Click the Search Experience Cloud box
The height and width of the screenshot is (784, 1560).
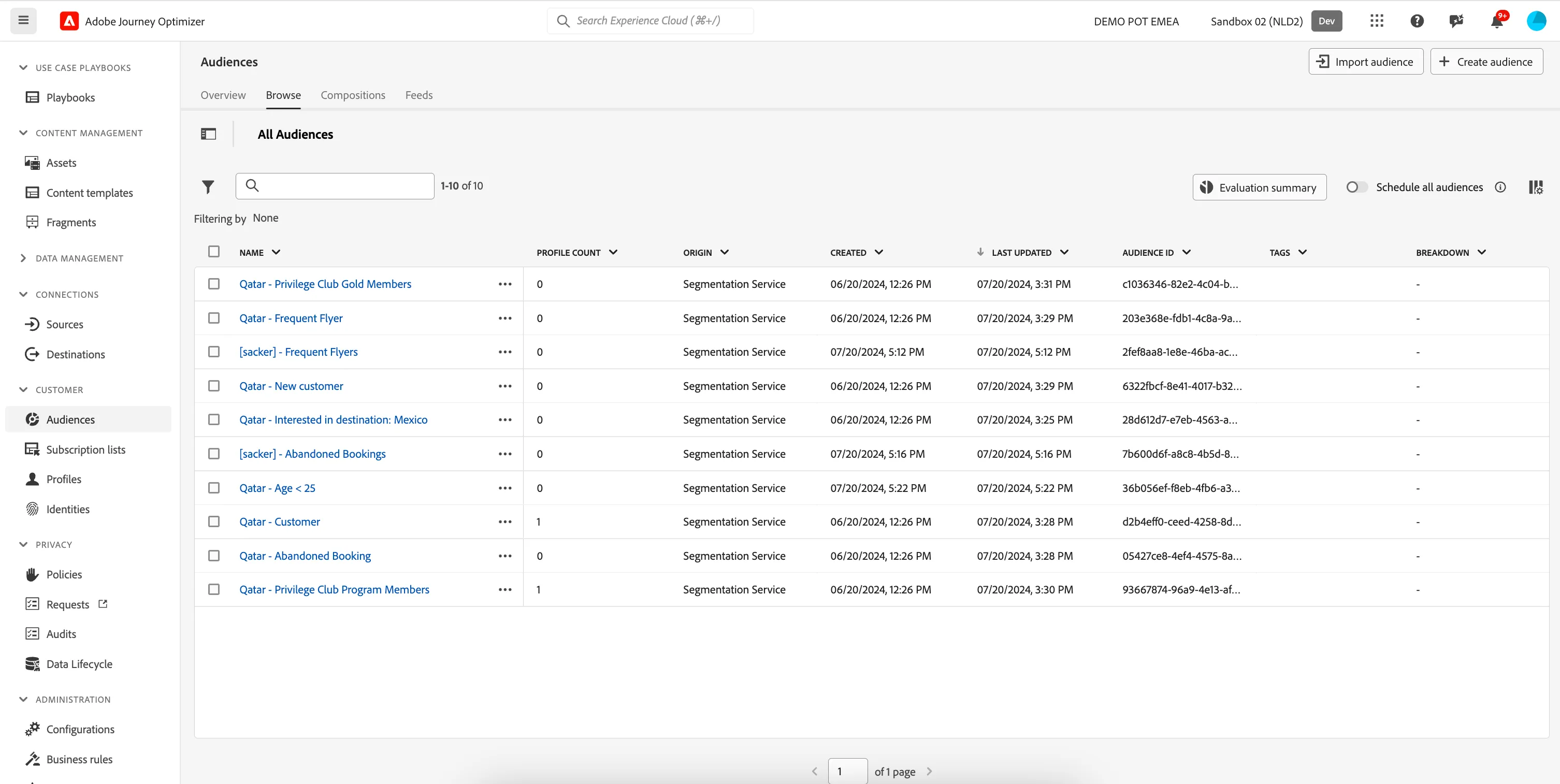click(650, 21)
